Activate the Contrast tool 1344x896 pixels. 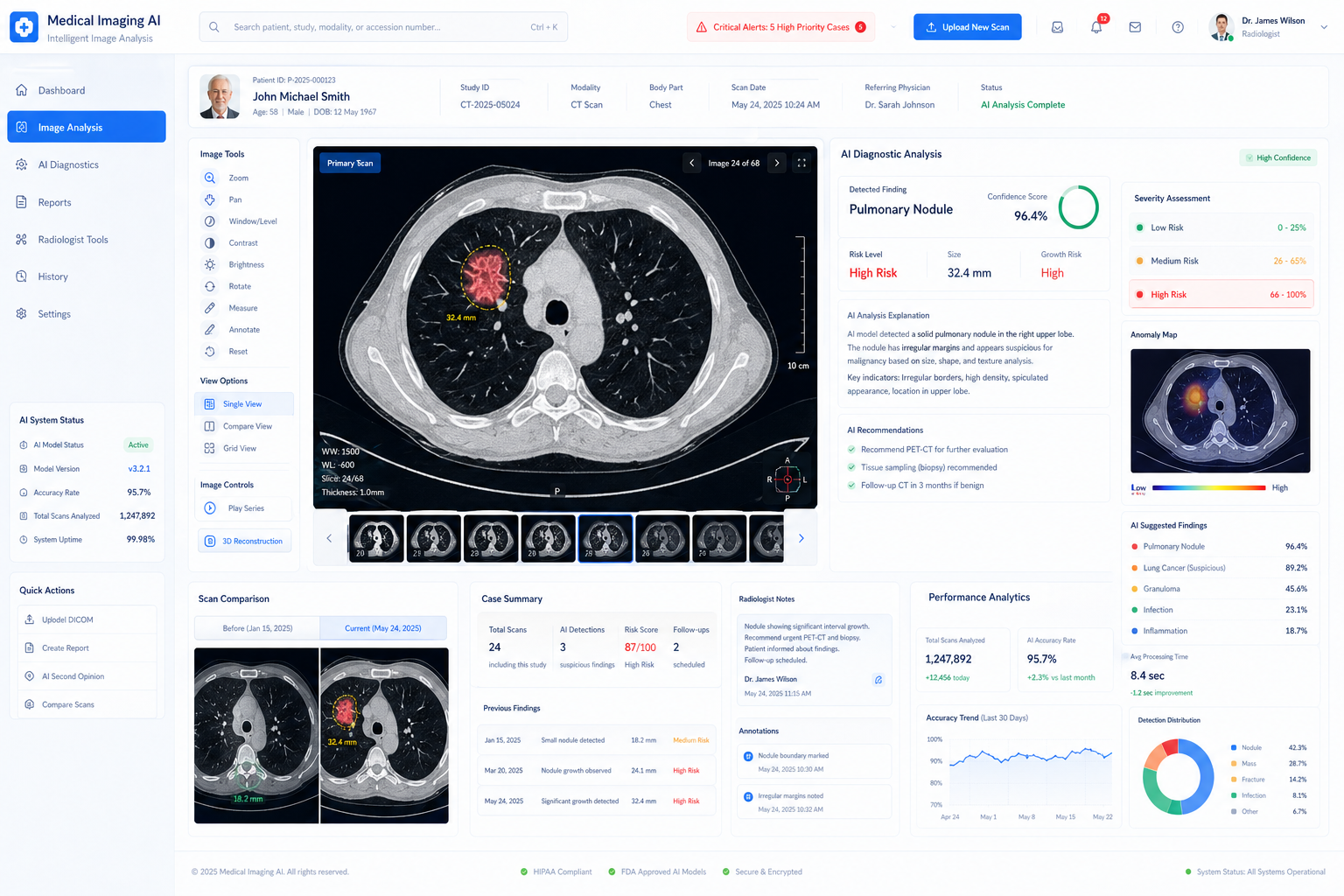click(231, 243)
